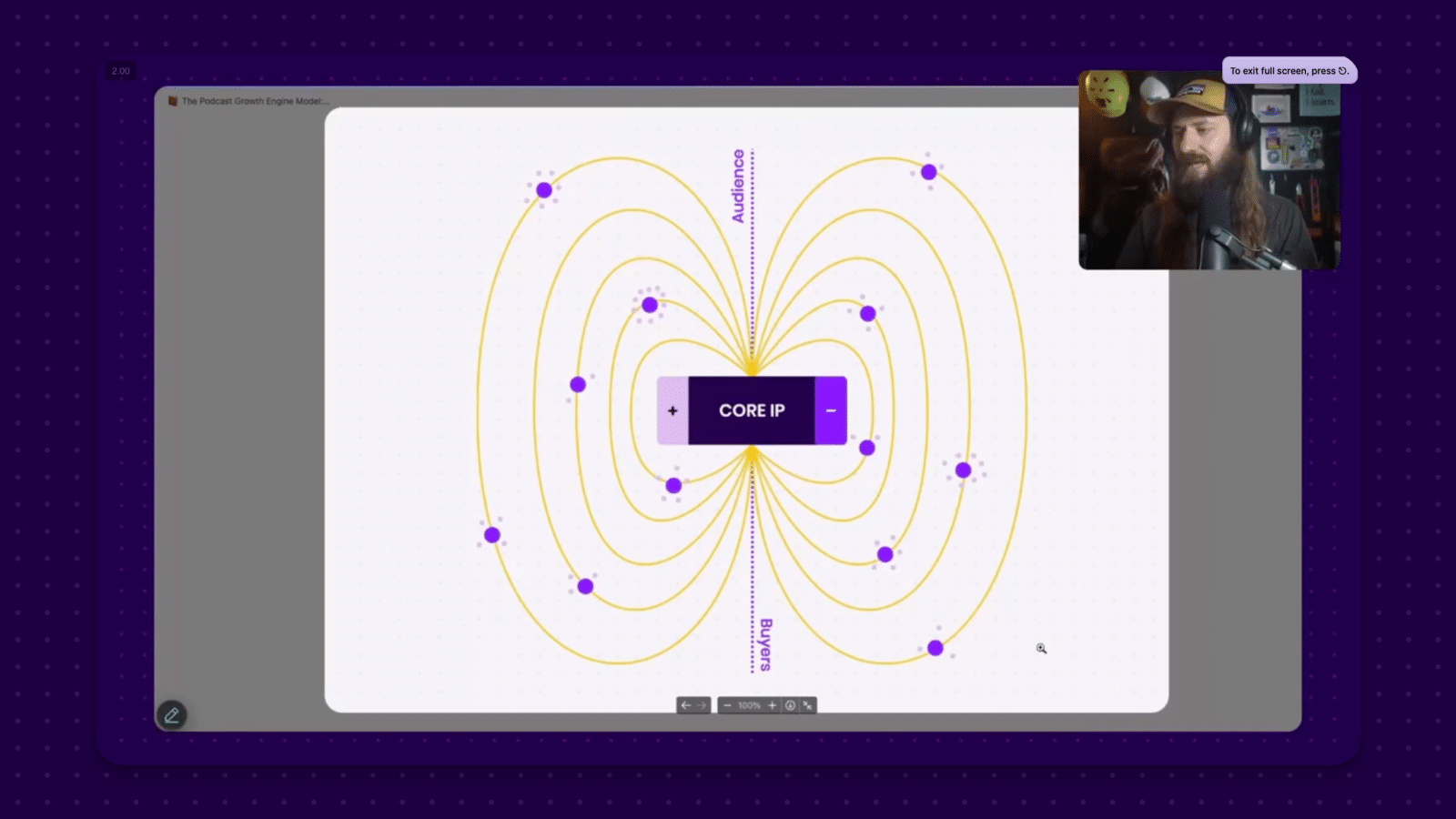The width and height of the screenshot is (1456, 819).
Task: Collapse view with the inward arrows icon
Action: [x=807, y=705]
